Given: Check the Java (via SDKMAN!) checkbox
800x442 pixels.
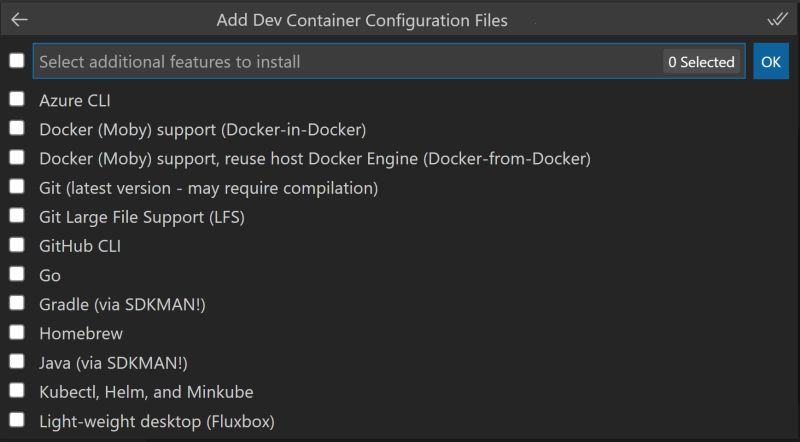Looking at the screenshot, I should [x=17, y=361].
